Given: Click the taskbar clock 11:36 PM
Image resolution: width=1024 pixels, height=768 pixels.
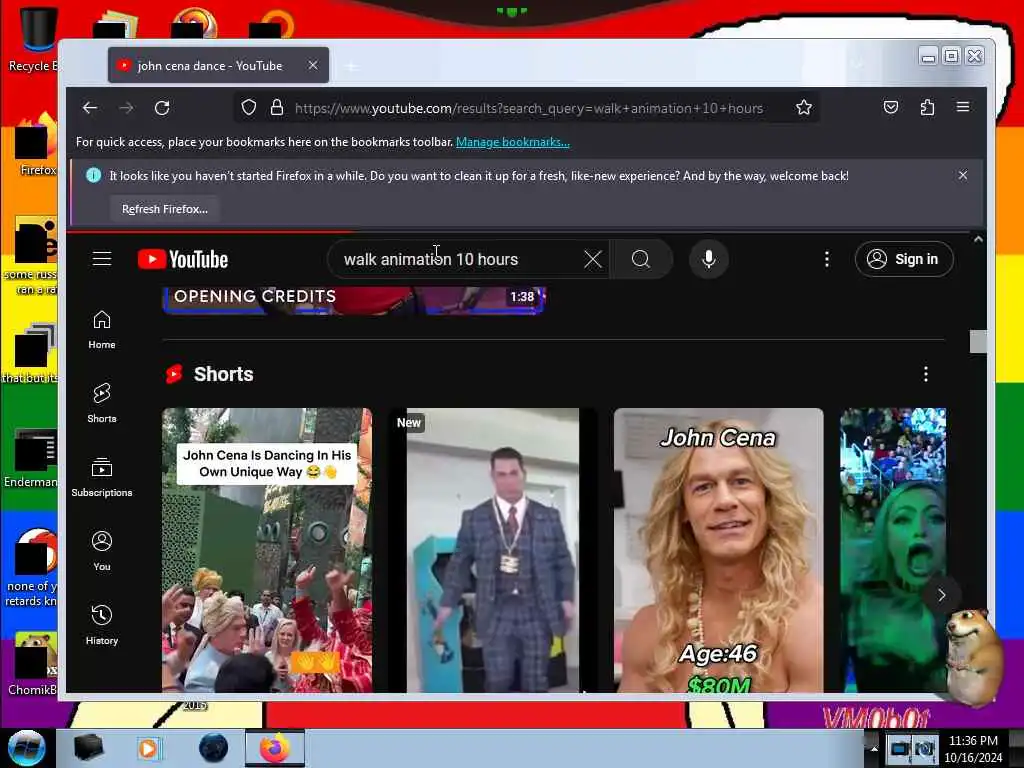Looking at the screenshot, I should pyautogui.click(x=973, y=741).
